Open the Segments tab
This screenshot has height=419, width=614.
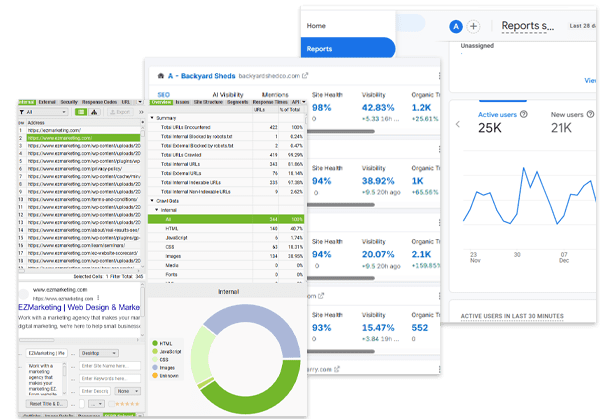(238, 102)
